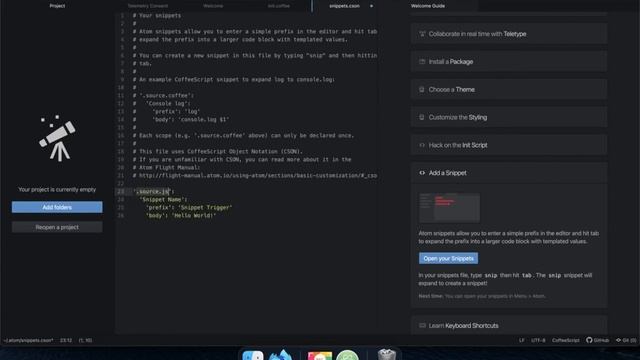The height and width of the screenshot is (360, 640).
Task: Change the LF line ending selector
Action: [x=522, y=340]
